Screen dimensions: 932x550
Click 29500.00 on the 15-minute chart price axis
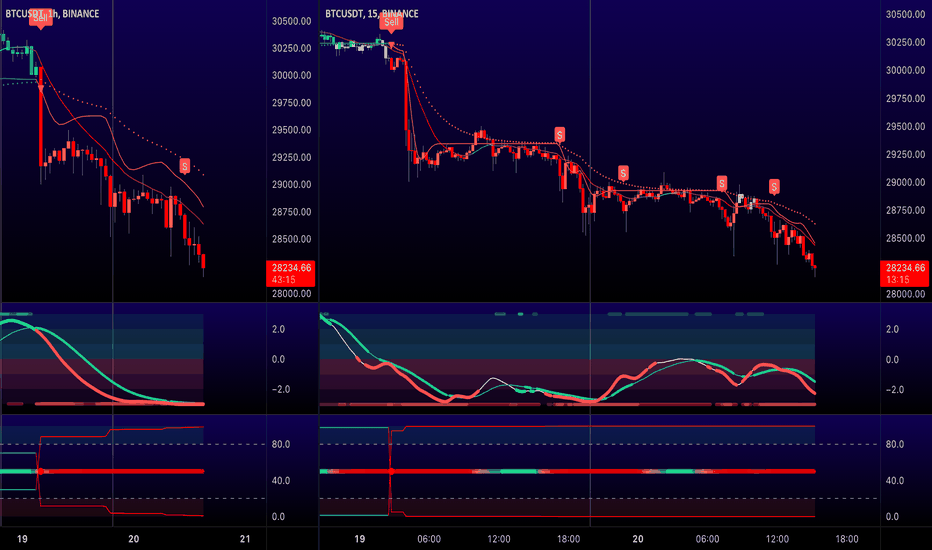(x=905, y=126)
